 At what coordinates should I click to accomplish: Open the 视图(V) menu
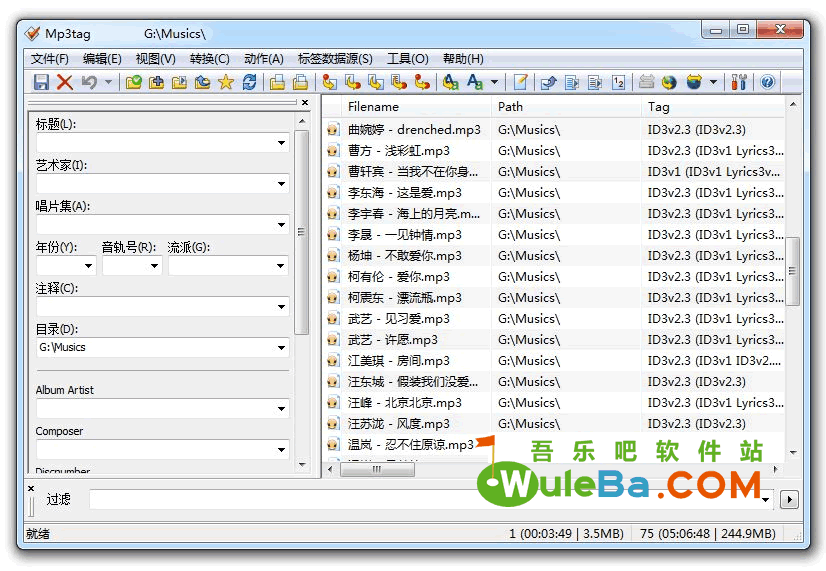(x=155, y=58)
